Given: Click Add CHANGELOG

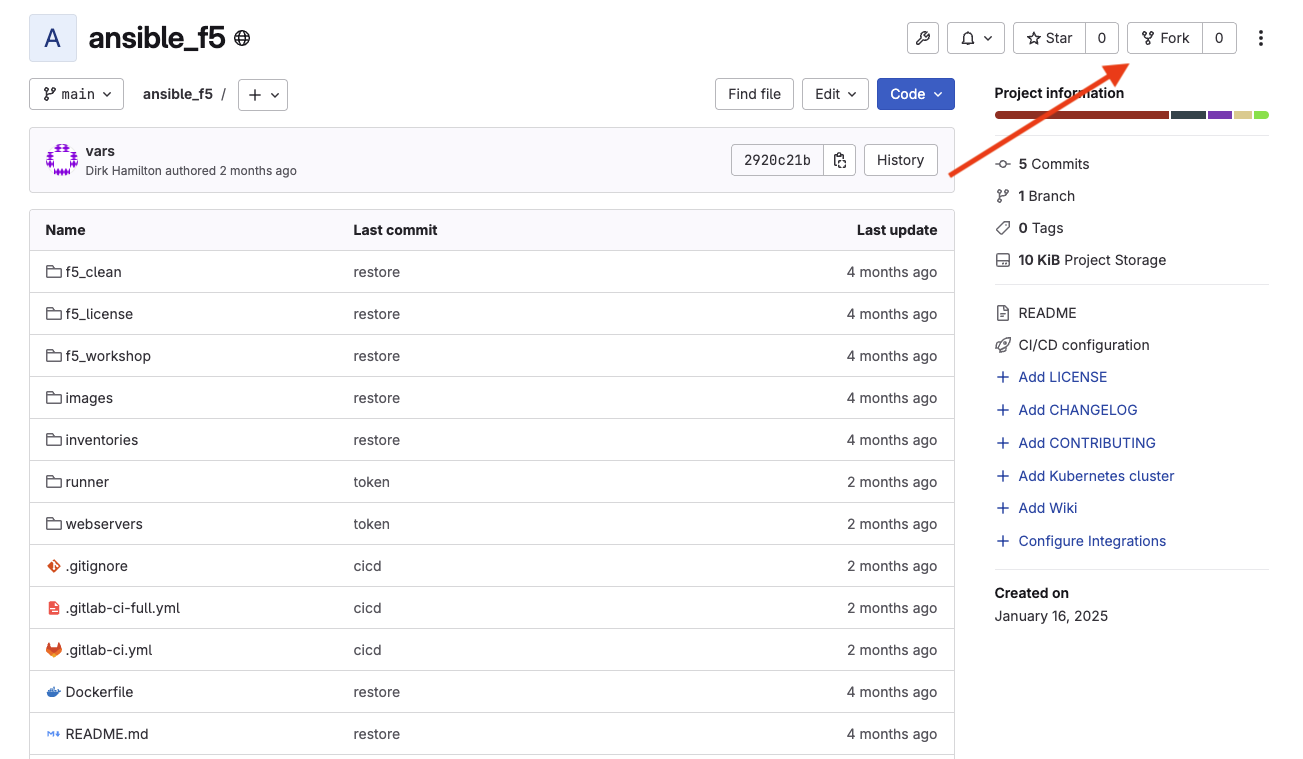Looking at the screenshot, I should click(x=1078, y=410).
